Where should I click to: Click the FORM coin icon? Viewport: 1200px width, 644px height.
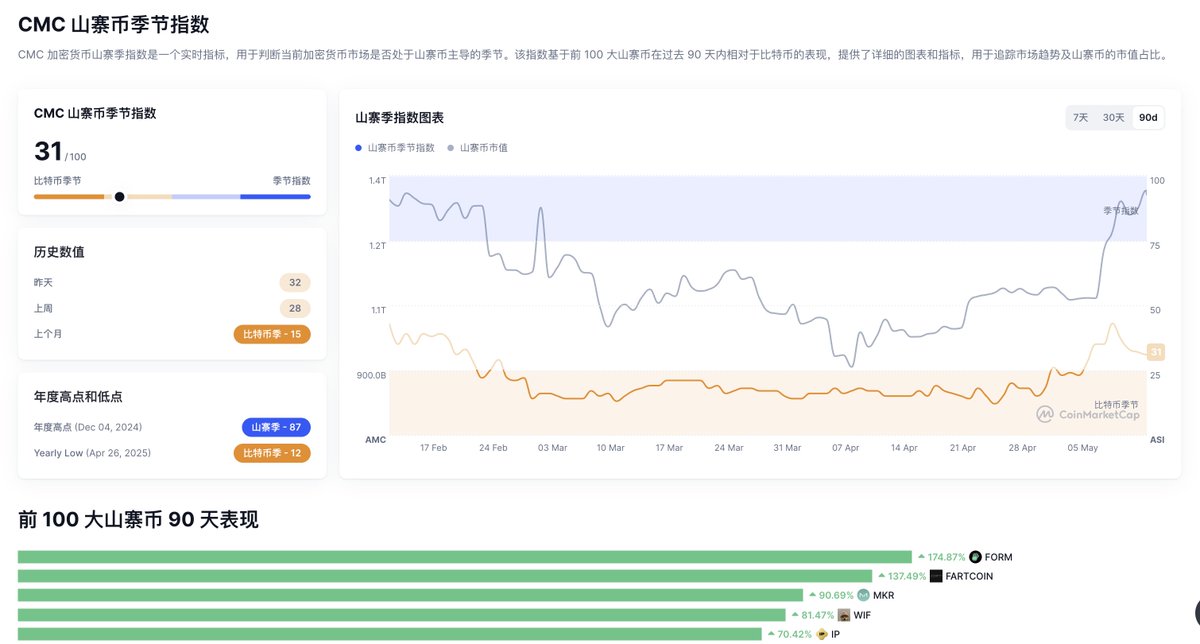tap(975, 557)
